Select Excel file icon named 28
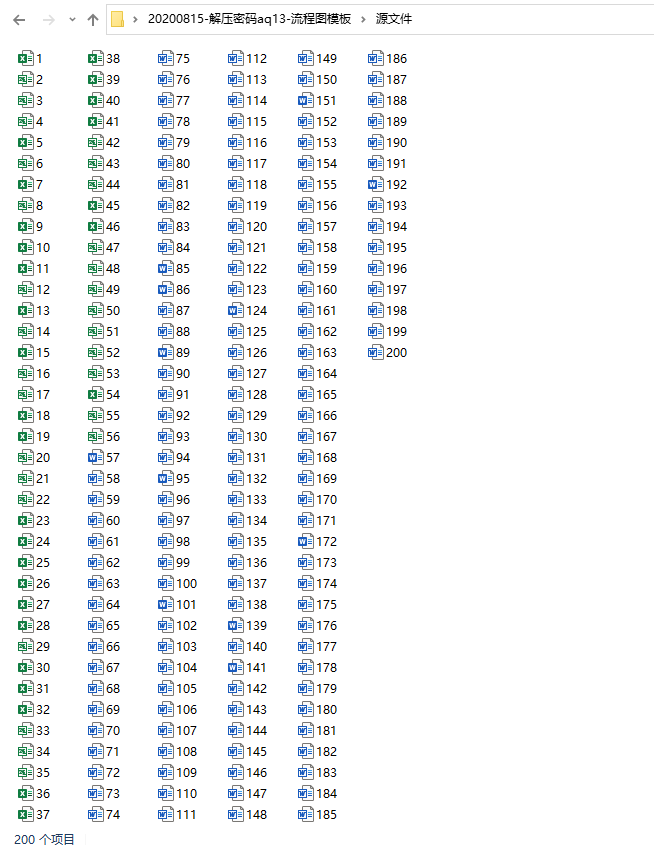Viewport: 654px width, 849px height. tap(25, 625)
